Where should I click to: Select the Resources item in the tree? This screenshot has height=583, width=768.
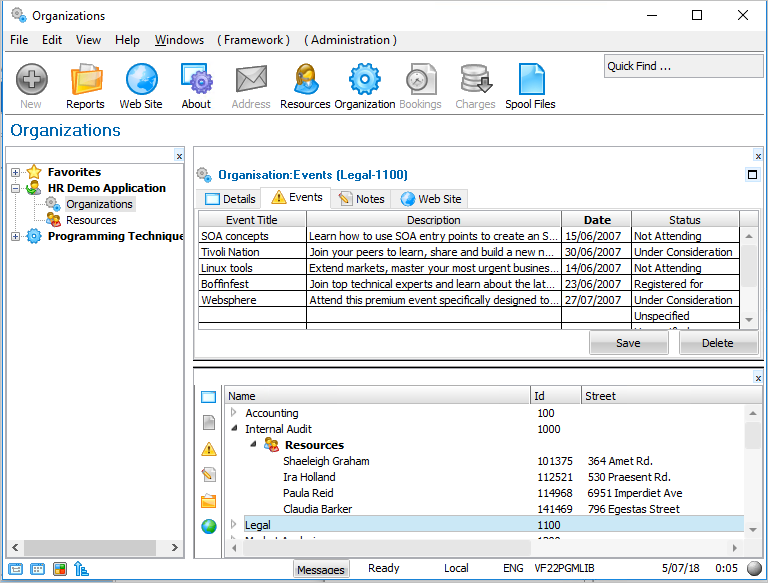(x=91, y=220)
